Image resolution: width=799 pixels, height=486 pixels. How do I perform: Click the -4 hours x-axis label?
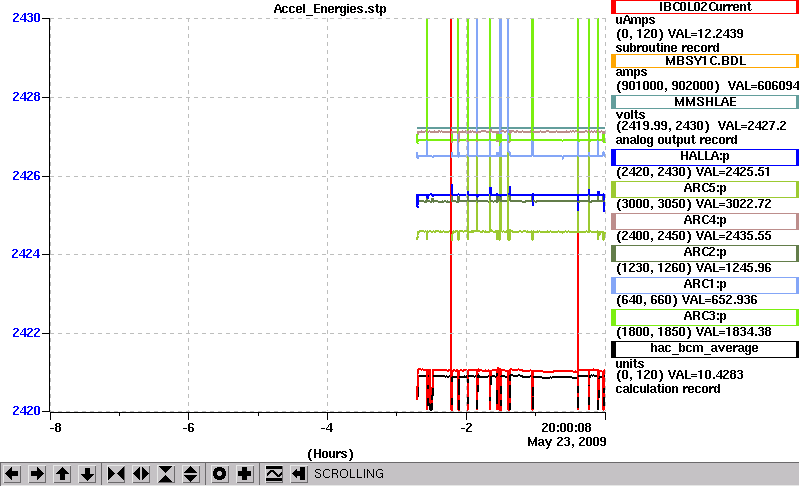(327, 427)
